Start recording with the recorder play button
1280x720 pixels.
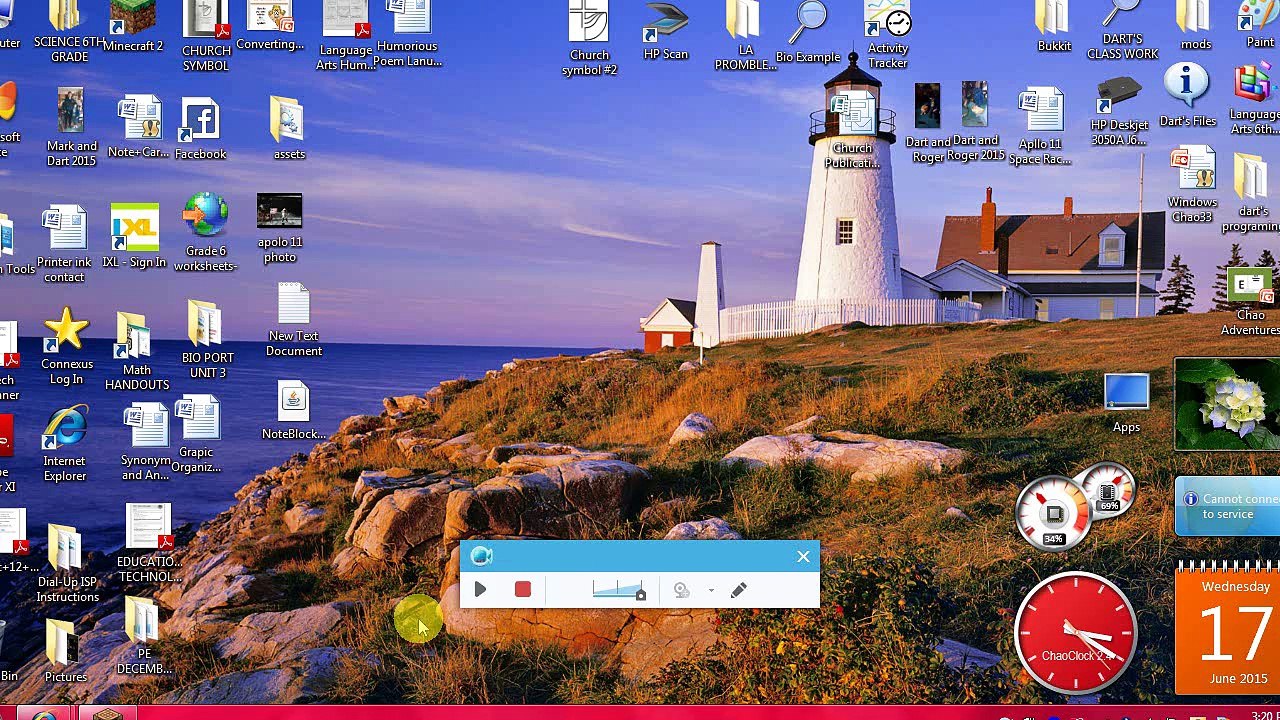tap(480, 590)
